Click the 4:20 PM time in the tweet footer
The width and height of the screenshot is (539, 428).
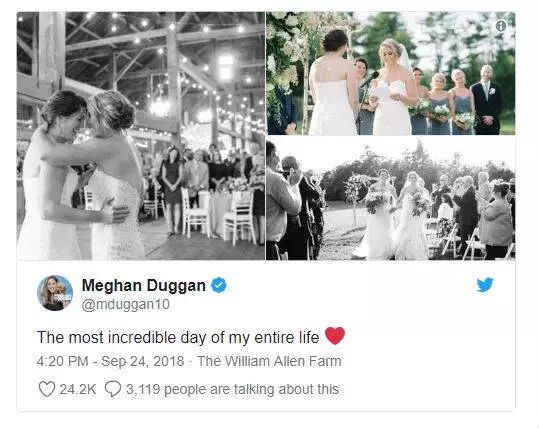click(x=62, y=361)
